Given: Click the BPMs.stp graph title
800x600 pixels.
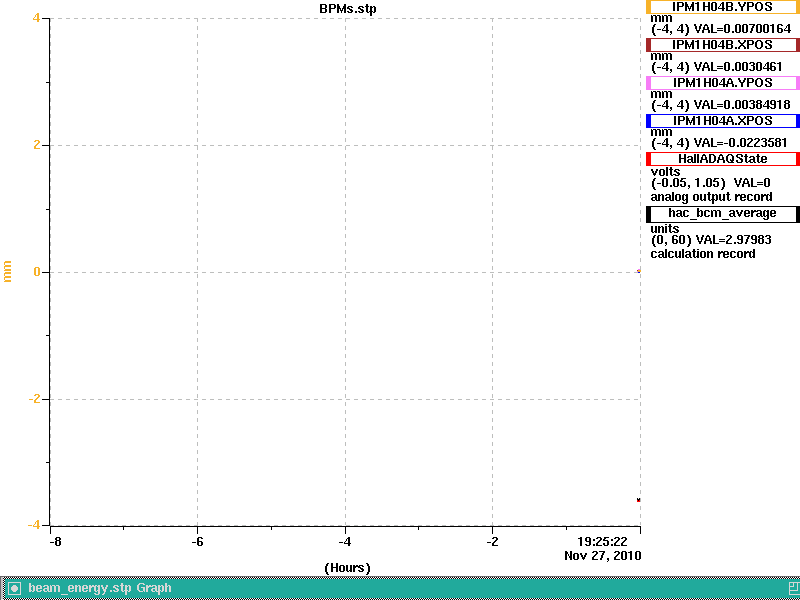Looking at the screenshot, I should pyautogui.click(x=347, y=9).
